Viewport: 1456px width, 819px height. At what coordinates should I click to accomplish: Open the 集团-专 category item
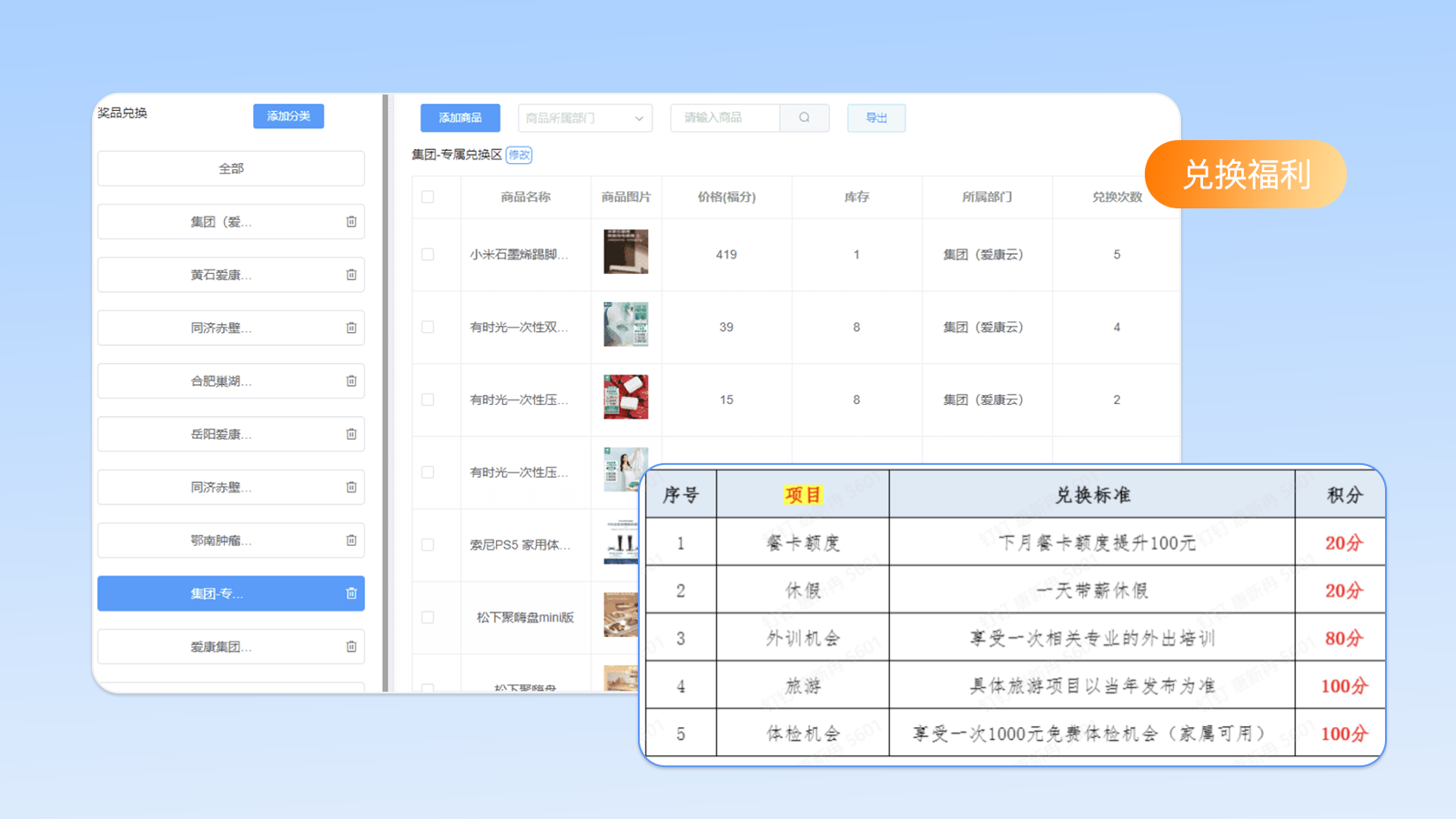point(217,593)
